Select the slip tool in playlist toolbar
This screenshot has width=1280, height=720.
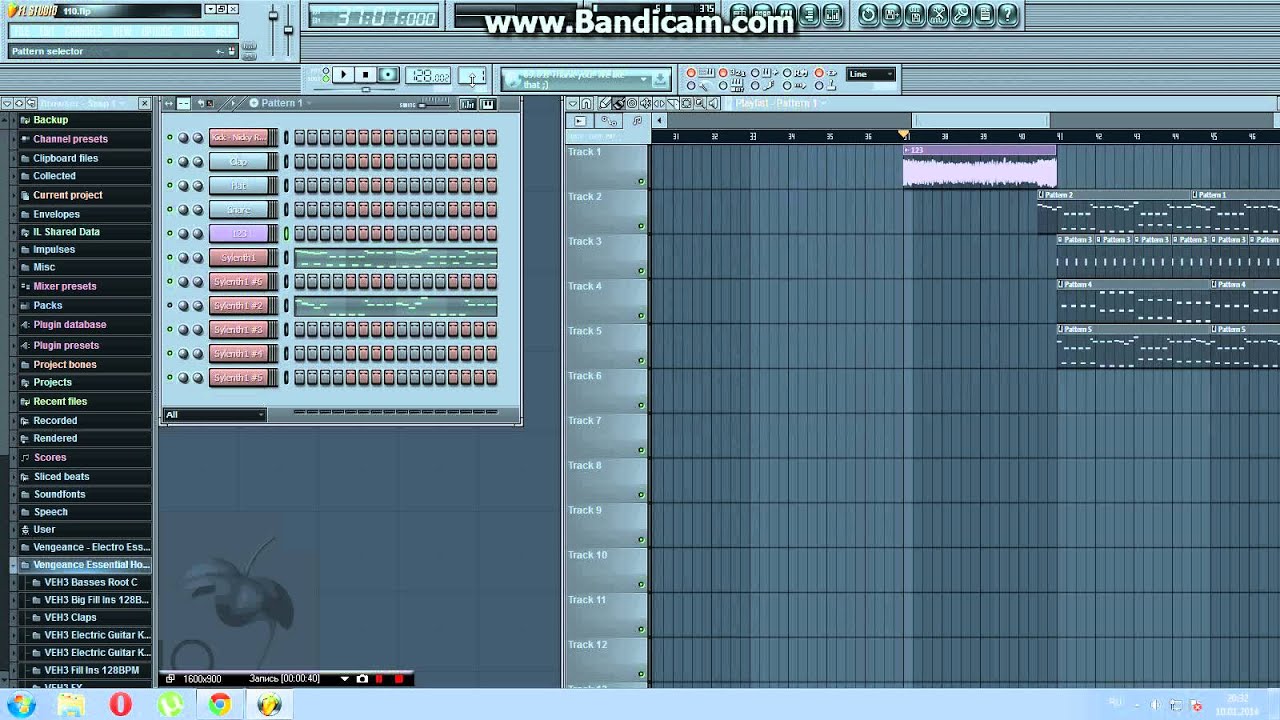(x=659, y=104)
